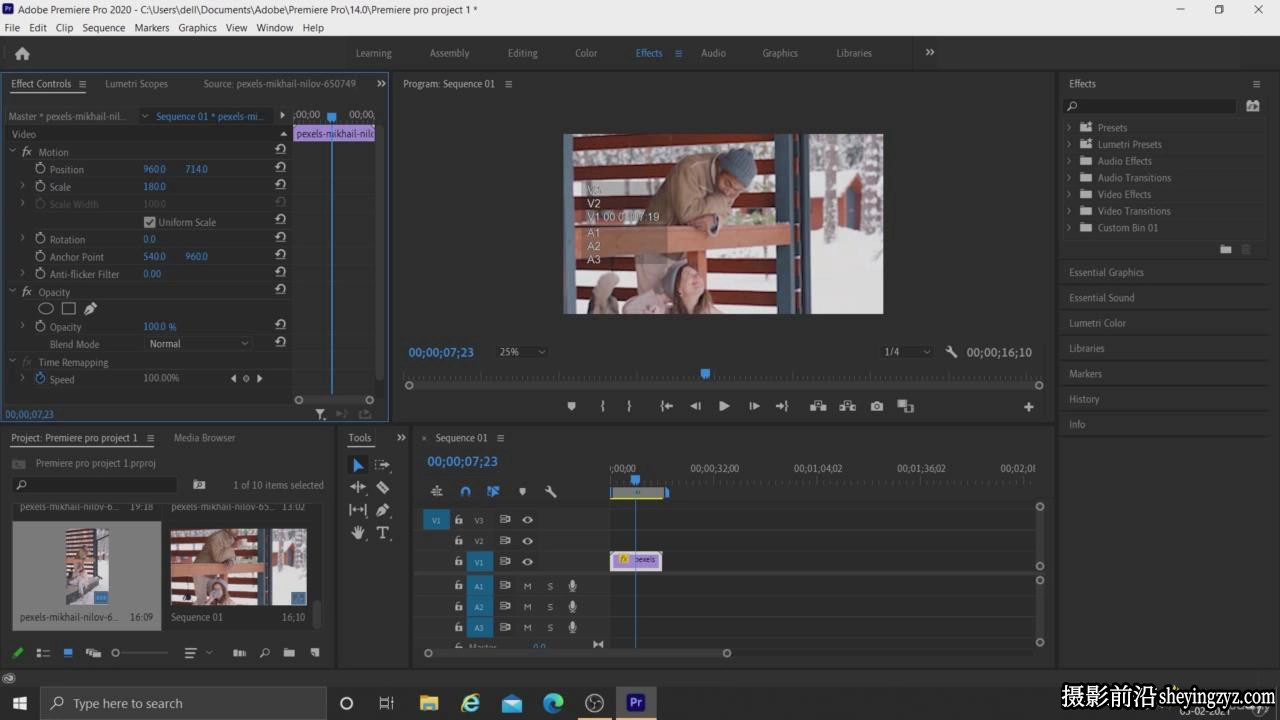The image size is (1280, 720).
Task: Open the Media Browser tab
Action: click(204, 438)
